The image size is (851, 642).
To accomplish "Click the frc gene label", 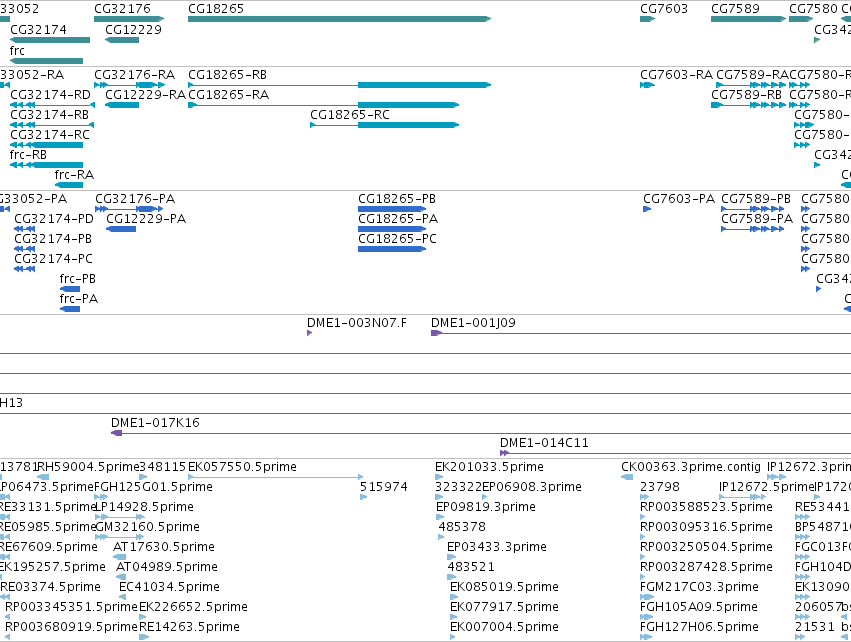I will 17,50.
